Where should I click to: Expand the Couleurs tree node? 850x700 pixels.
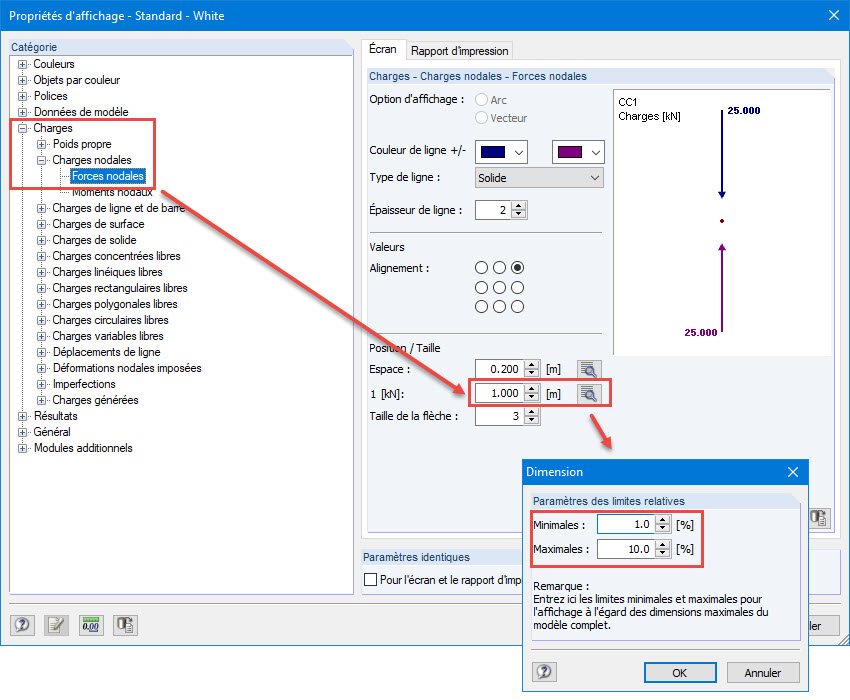pyautogui.click(x=22, y=65)
